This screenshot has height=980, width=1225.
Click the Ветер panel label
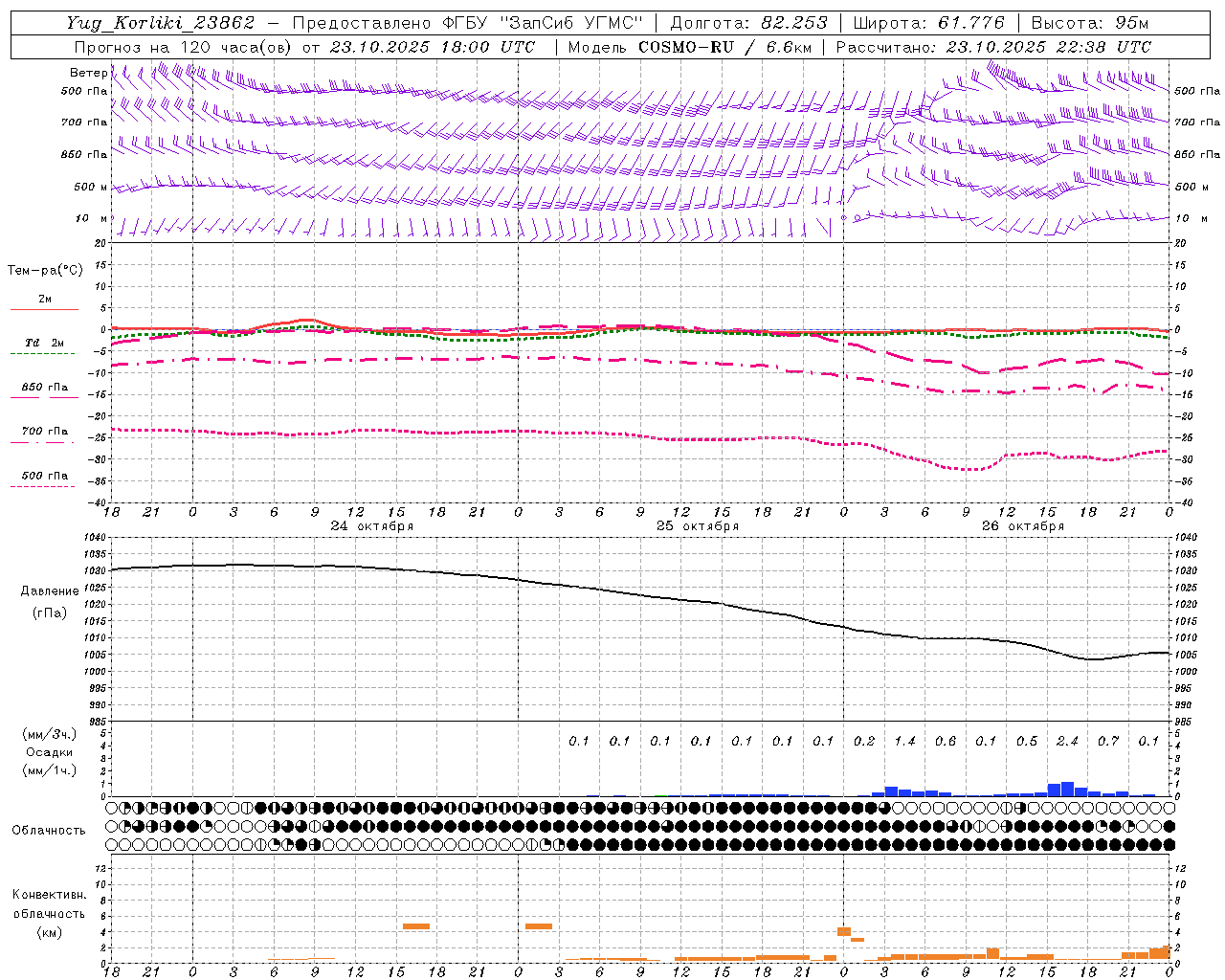pyautogui.click(x=88, y=73)
